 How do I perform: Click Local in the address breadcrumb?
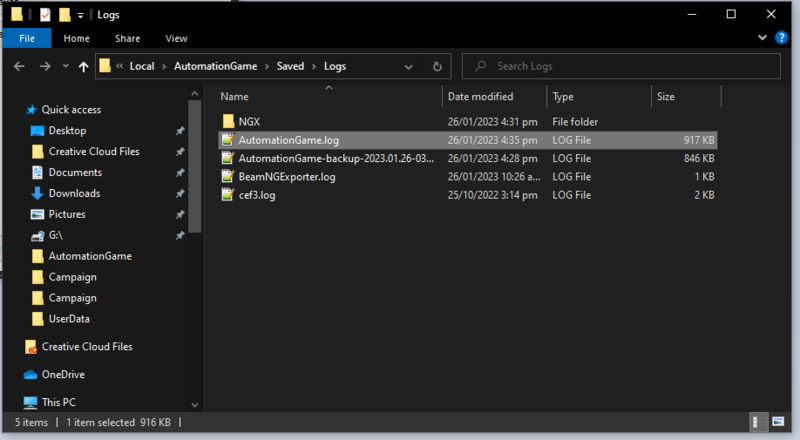142,66
